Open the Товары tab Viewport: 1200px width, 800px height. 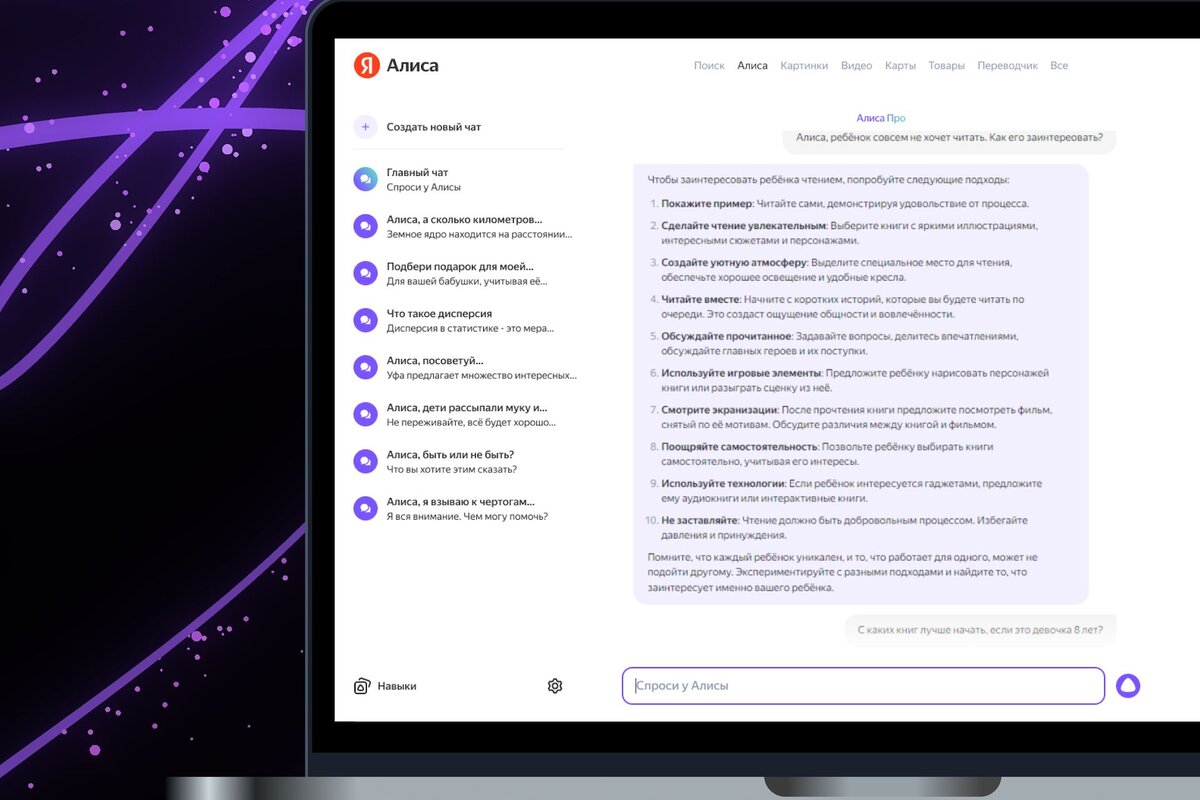[946, 66]
